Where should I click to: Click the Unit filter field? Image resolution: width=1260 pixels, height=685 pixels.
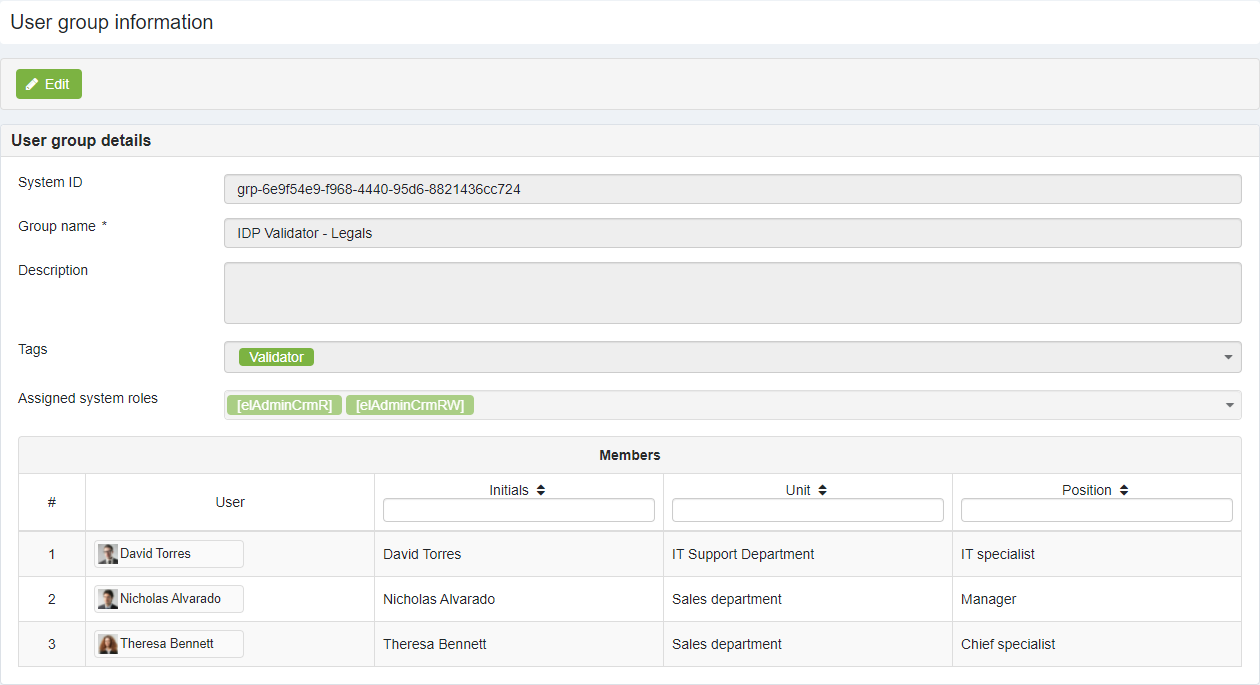click(x=807, y=510)
